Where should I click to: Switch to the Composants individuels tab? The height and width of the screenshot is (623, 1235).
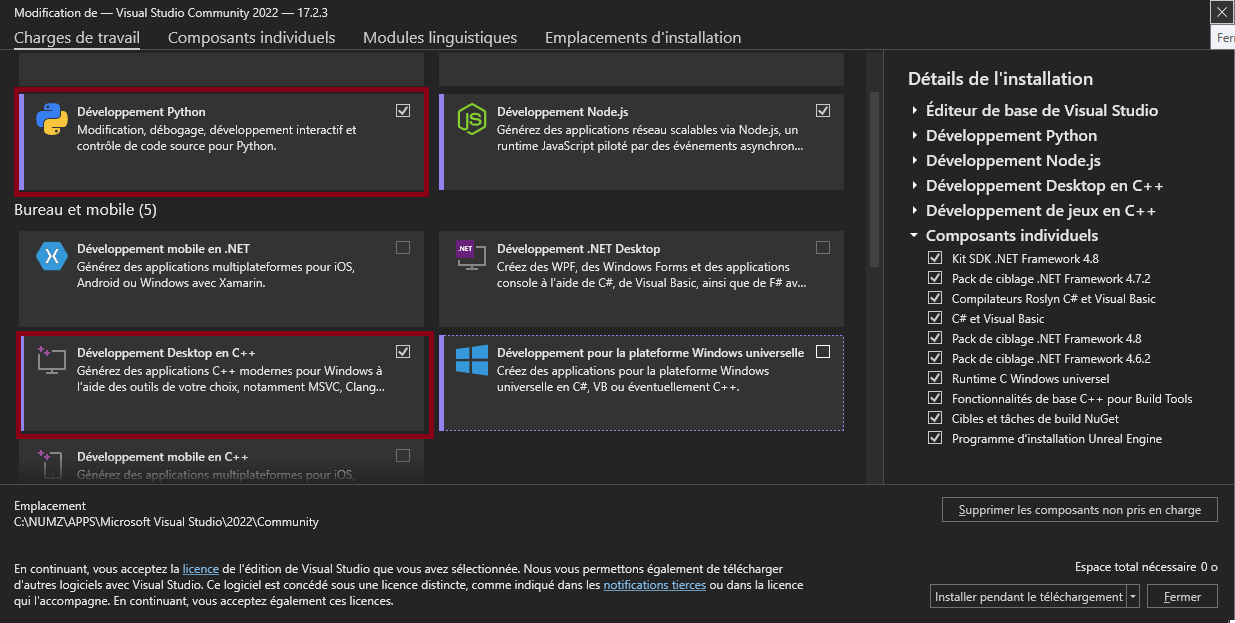[x=251, y=38]
